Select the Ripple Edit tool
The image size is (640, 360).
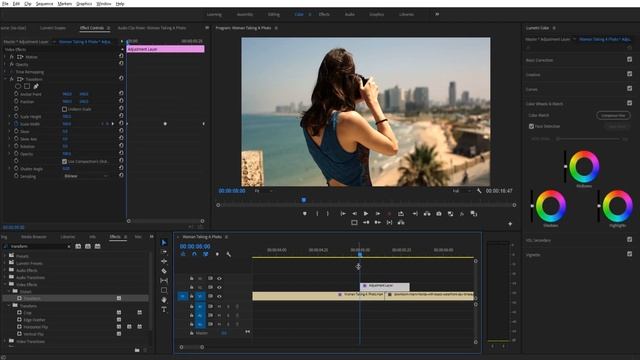tap(164, 261)
